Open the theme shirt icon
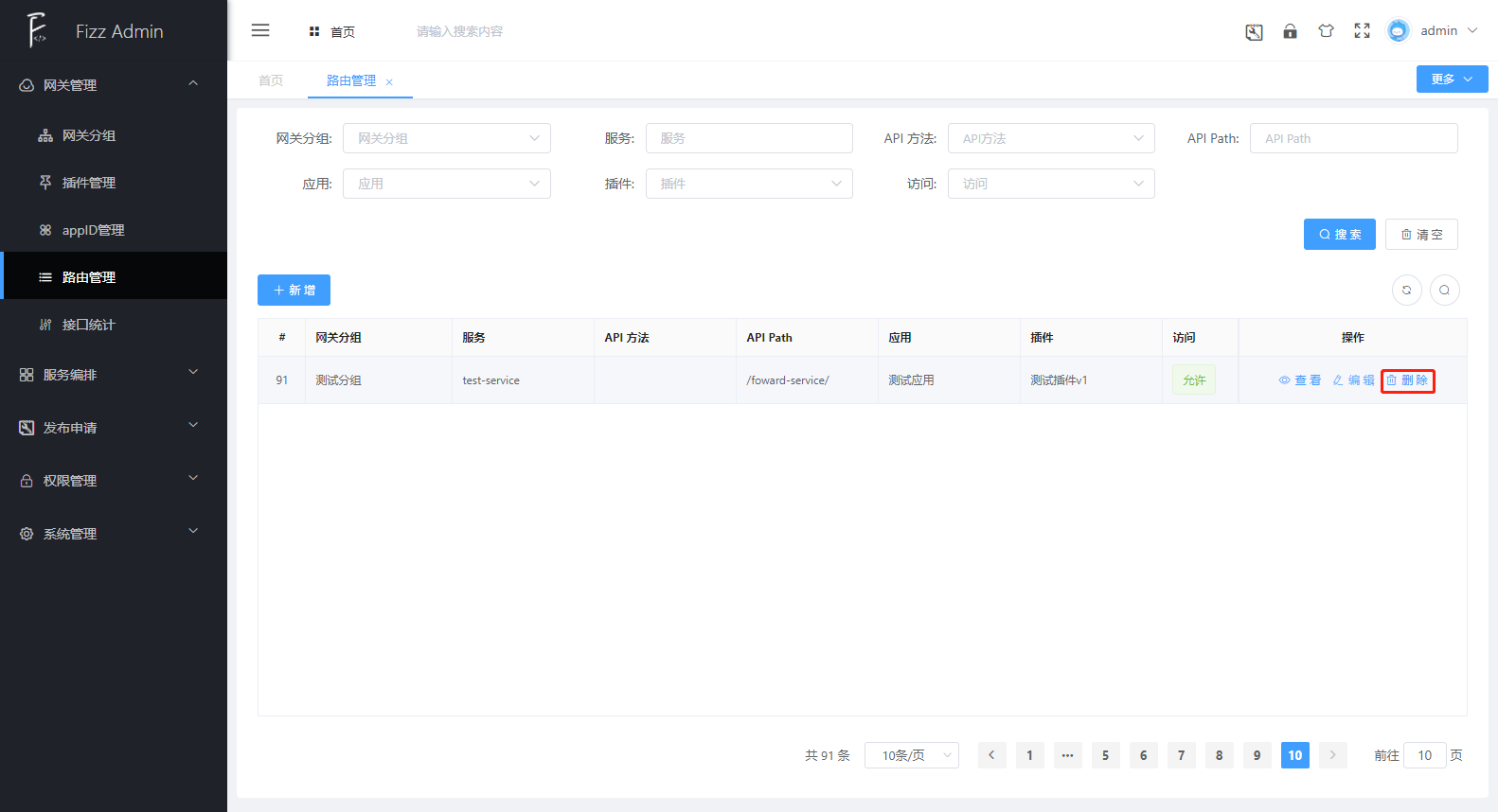Image resolution: width=1498 pixels, height=812 pixels. tap(1326, 31)
